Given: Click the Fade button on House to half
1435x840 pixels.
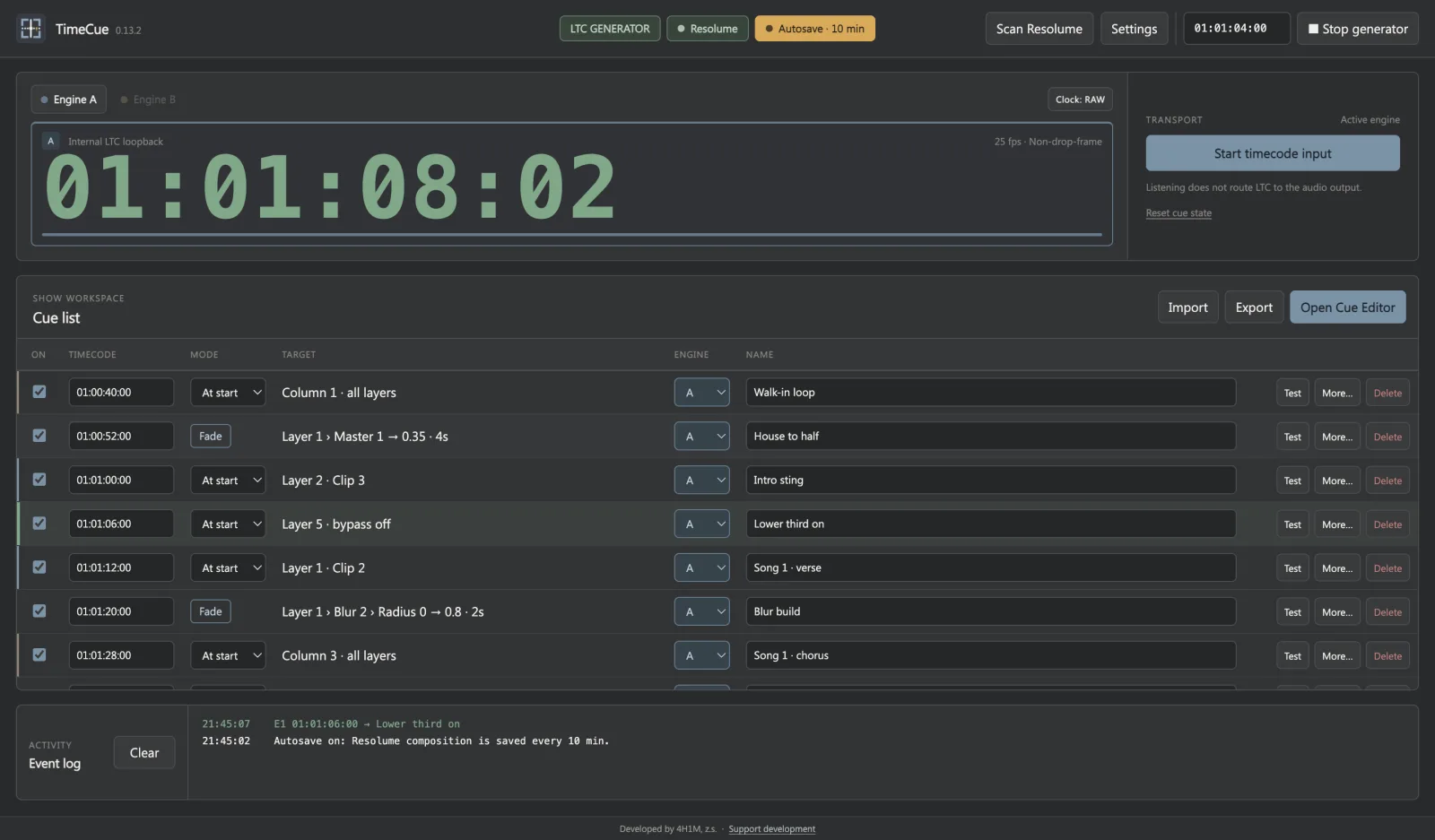Looking at the screenshot, I should click(211, 437).
